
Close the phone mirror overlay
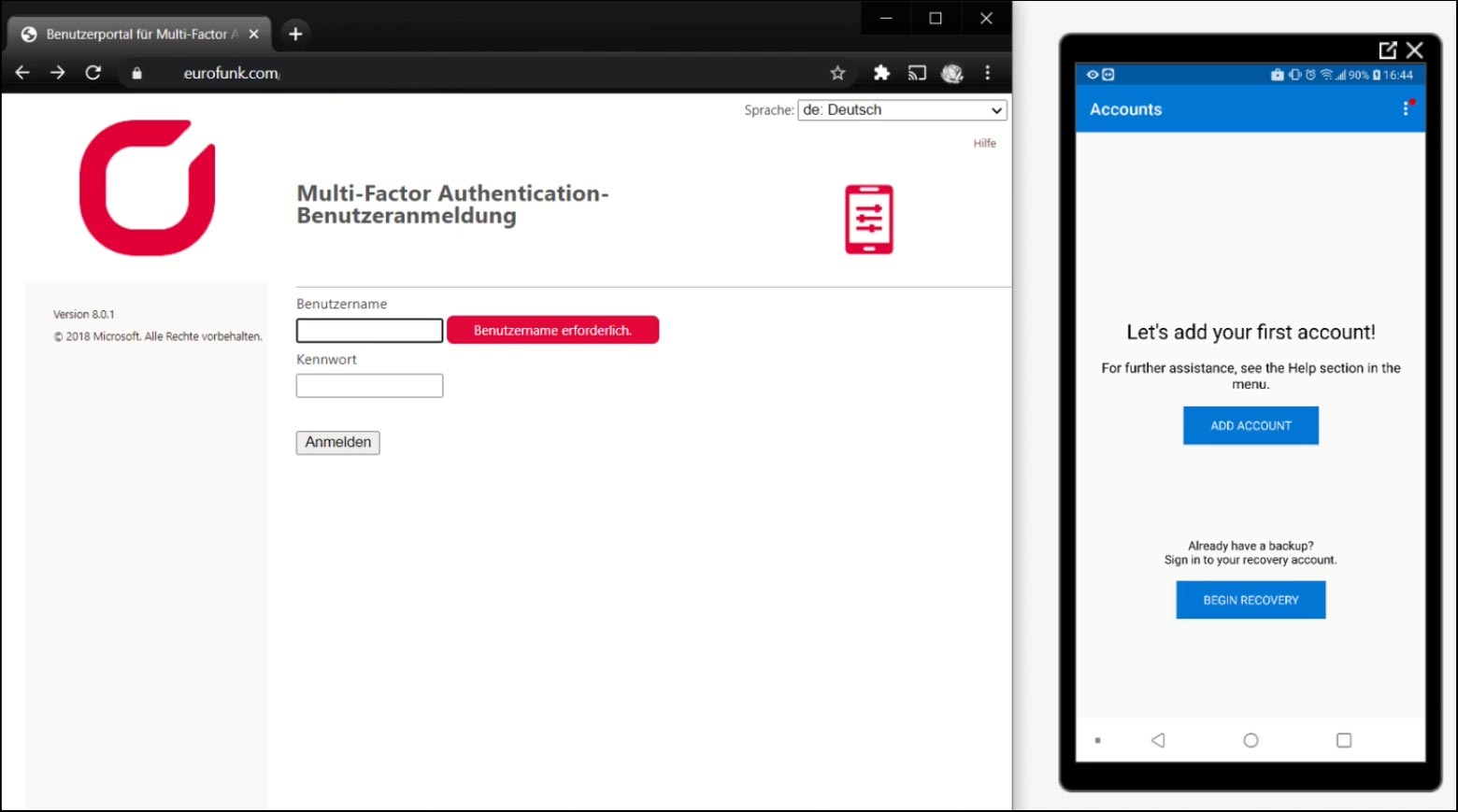coord(1415,50)
